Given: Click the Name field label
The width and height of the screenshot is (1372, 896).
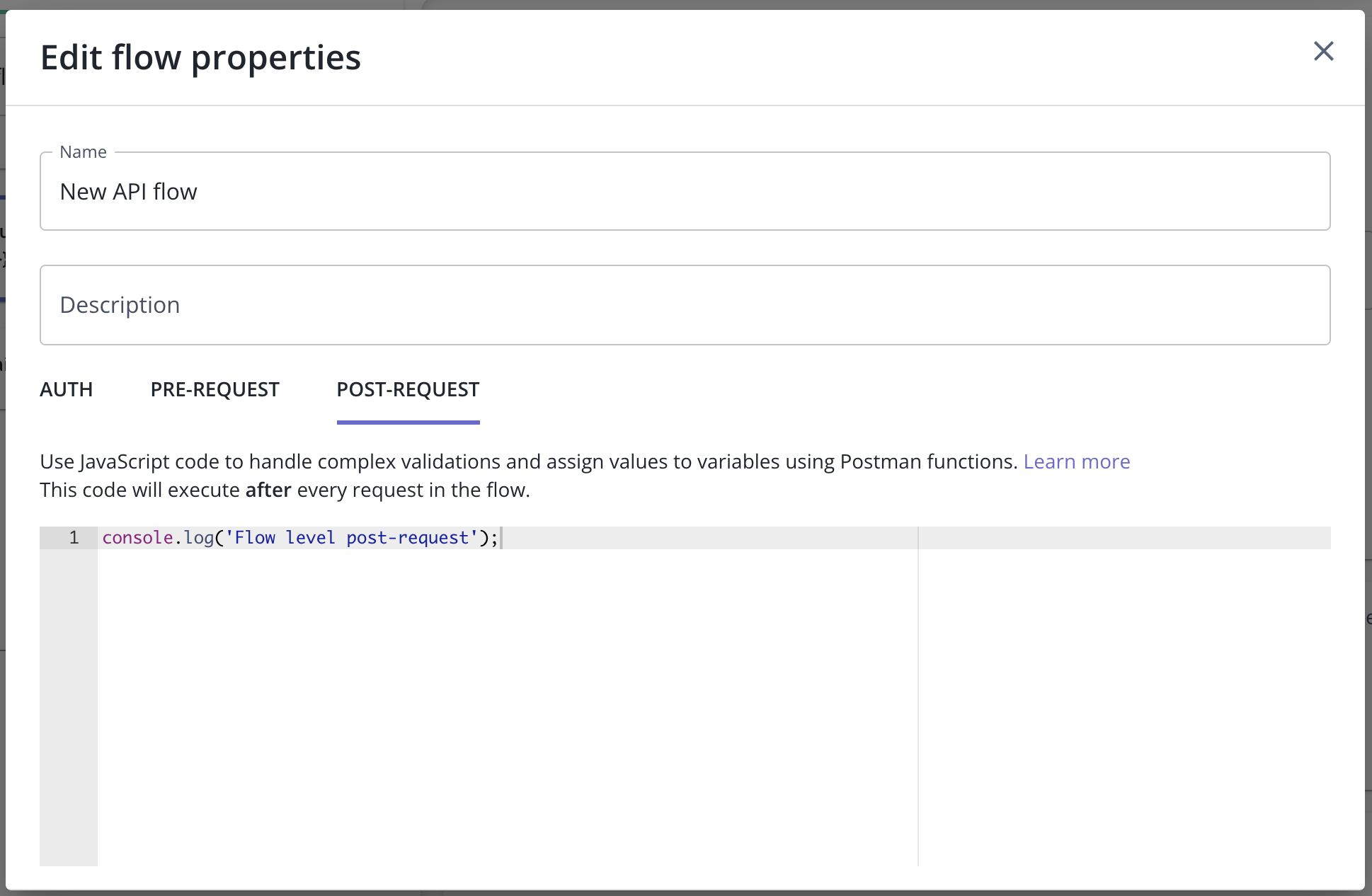Looking at the screenshot, I should click(x=83, y=152).
